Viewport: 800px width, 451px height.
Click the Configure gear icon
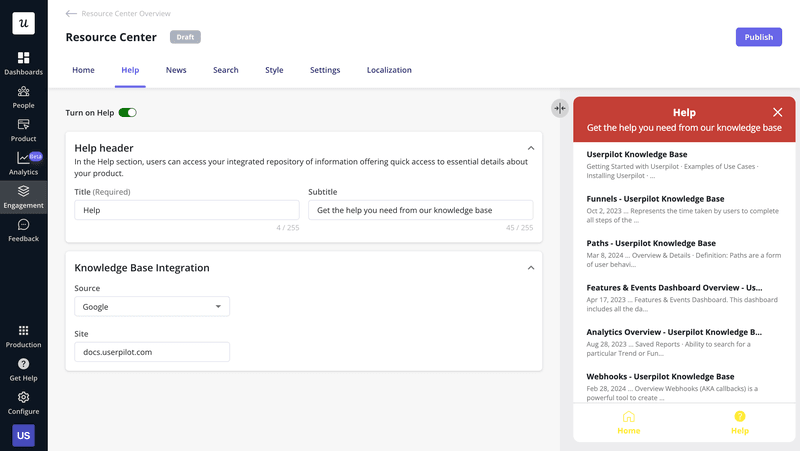coord(23,402)
